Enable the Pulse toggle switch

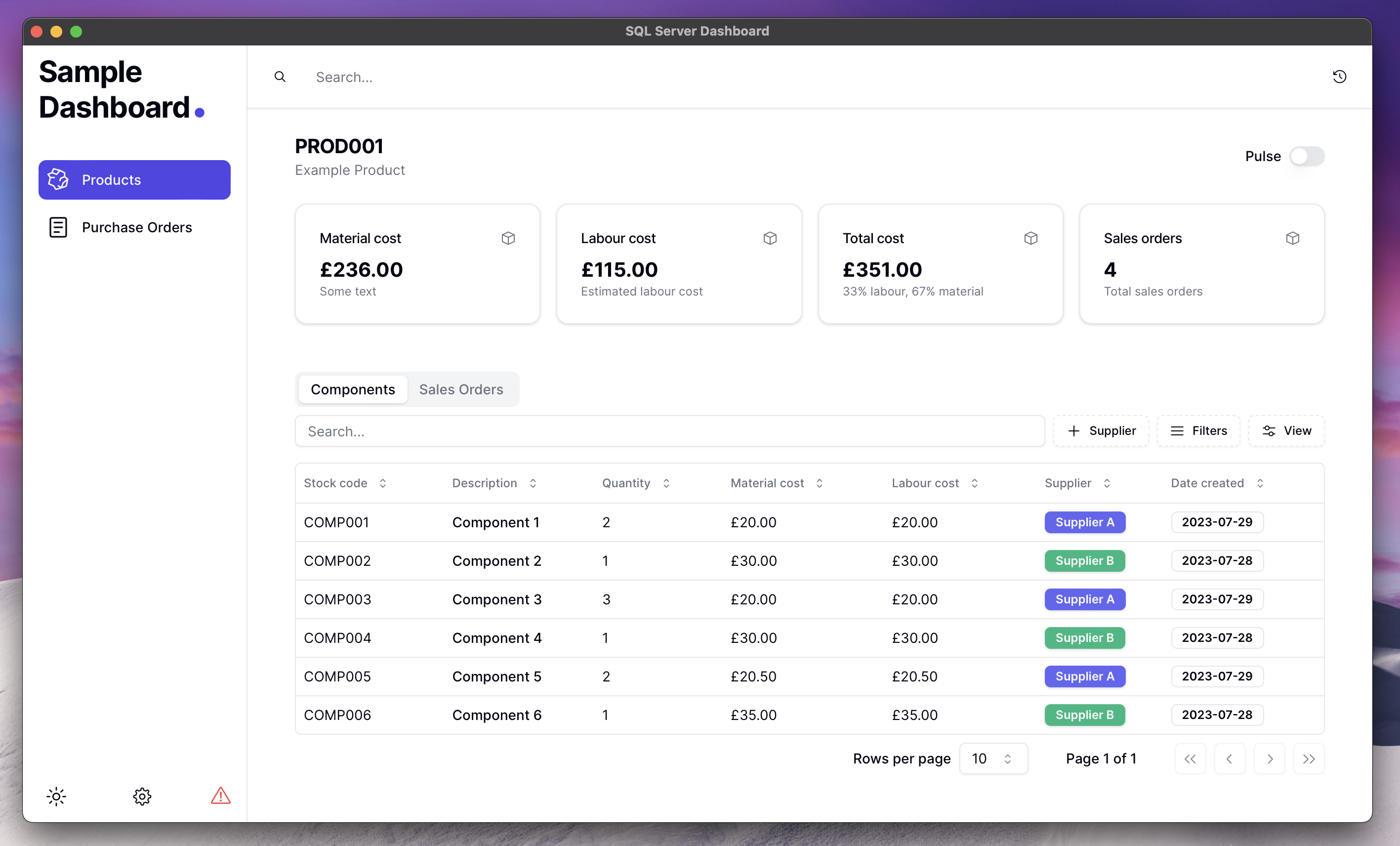click(x=1307, y=155)
